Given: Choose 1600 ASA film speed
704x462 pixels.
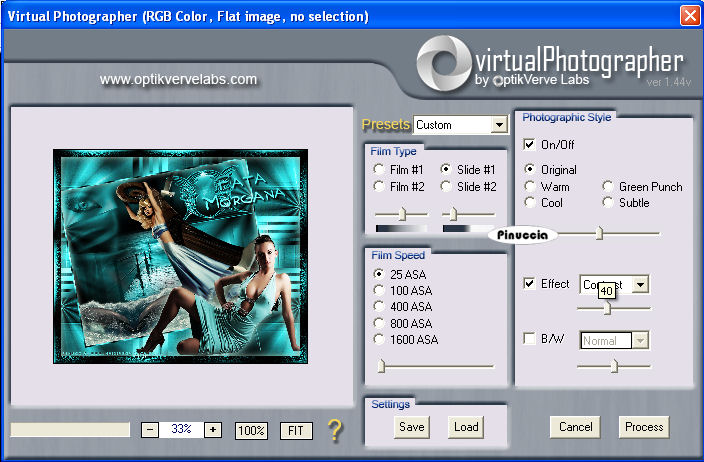Looking at the screenshot, I should pyautogui.click(x=379, y=339).
